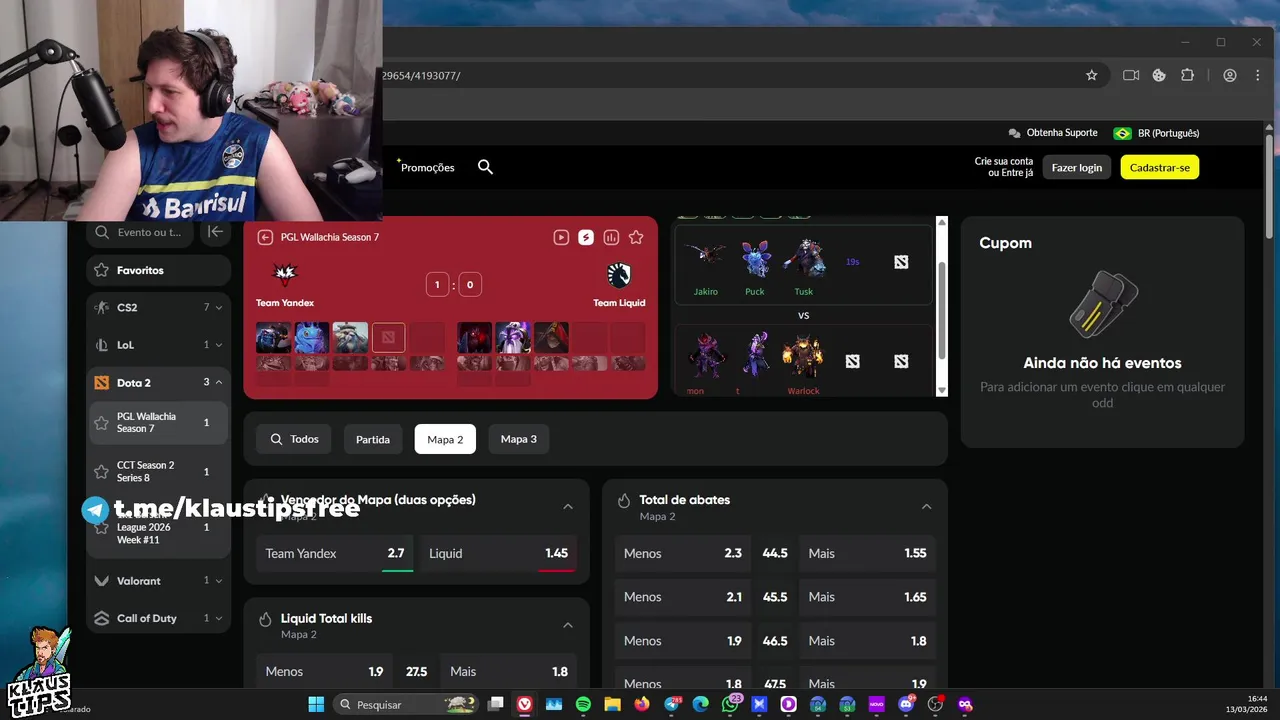
Task: Select the Todos market filter
Action: [x=294, y=439]
